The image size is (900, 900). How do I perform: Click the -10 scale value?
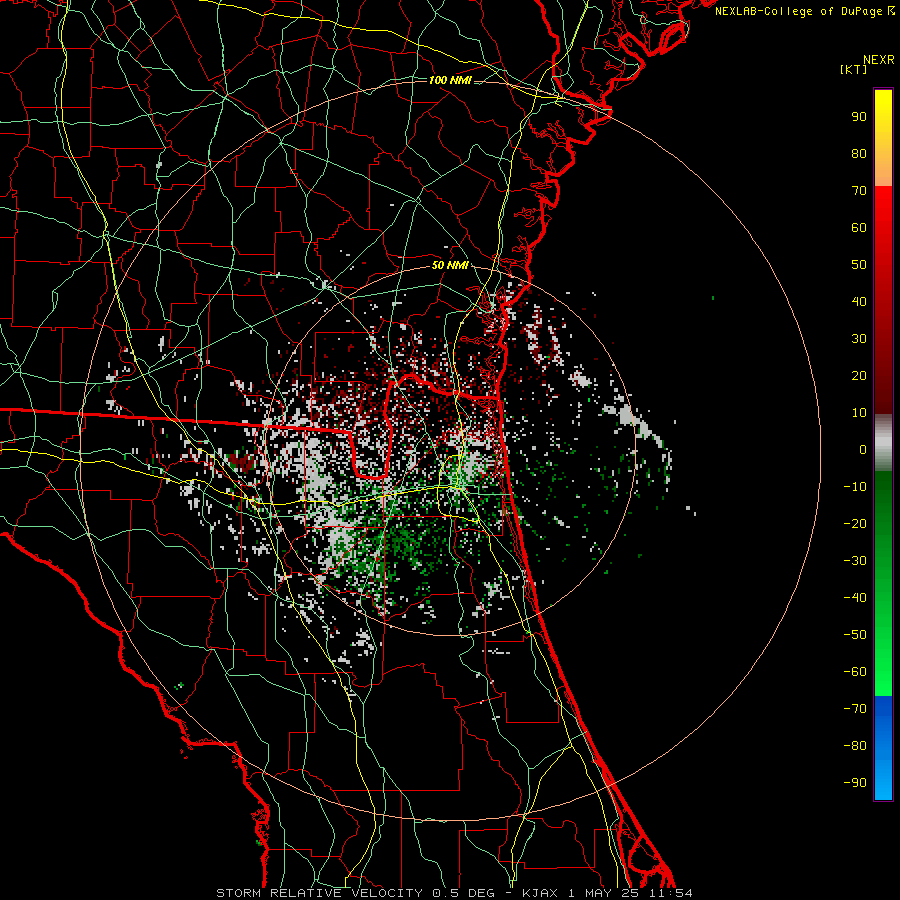pos(855,487)
